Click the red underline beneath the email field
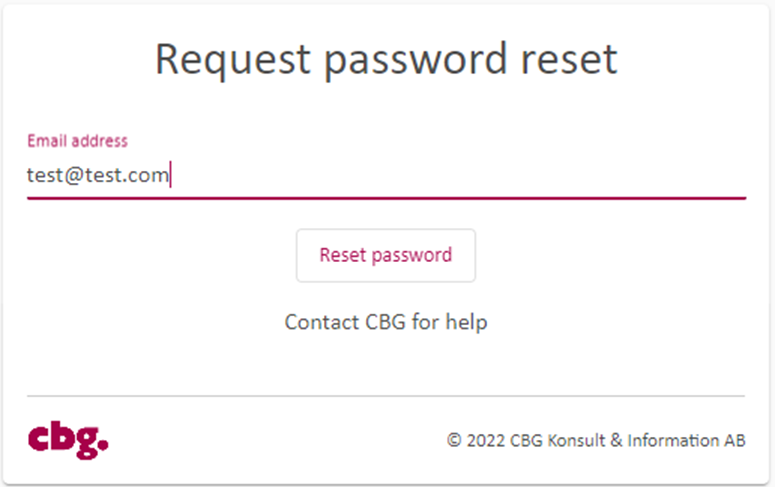Image resolution: width=775 pixels, height=487 pixels. (387, 198)
